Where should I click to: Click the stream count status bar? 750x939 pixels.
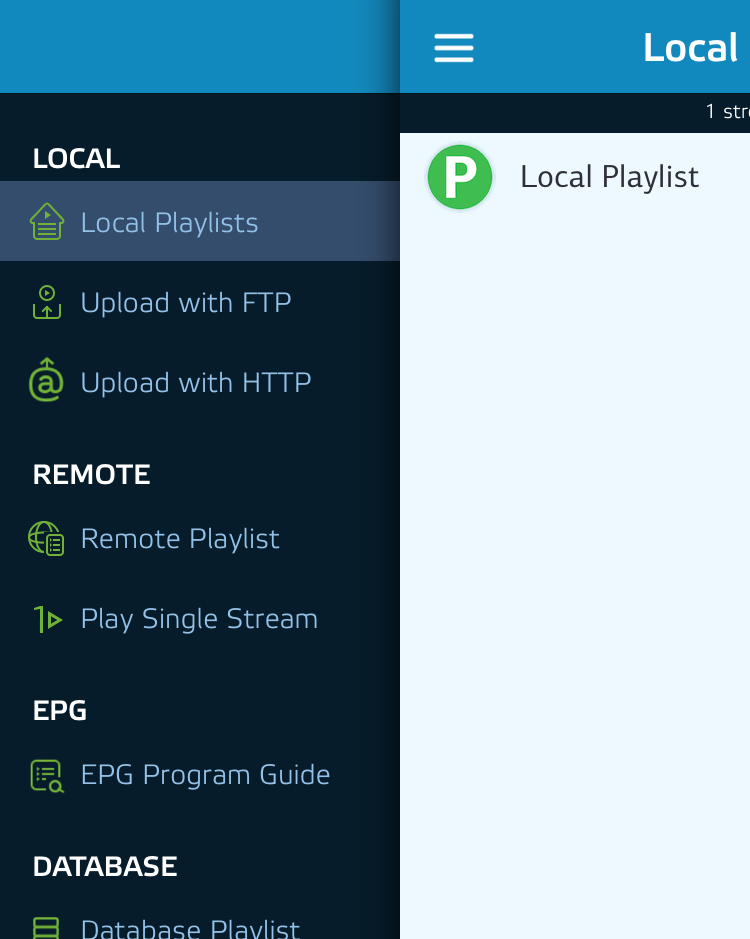tap(726, 112)
